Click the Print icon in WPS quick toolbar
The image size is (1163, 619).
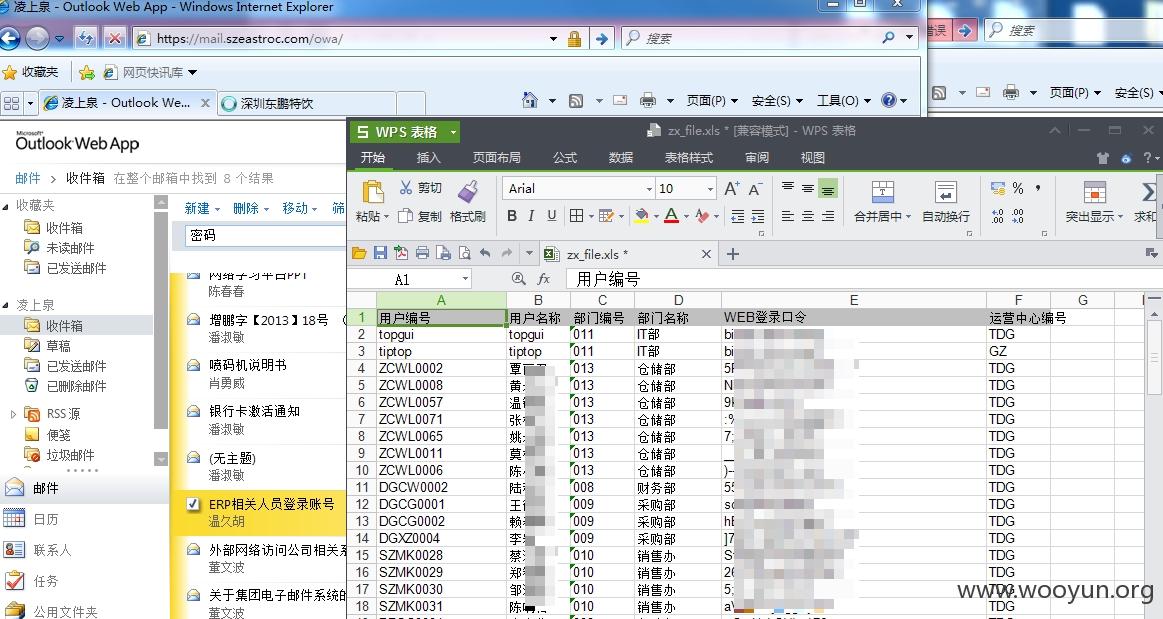(422, 254)
